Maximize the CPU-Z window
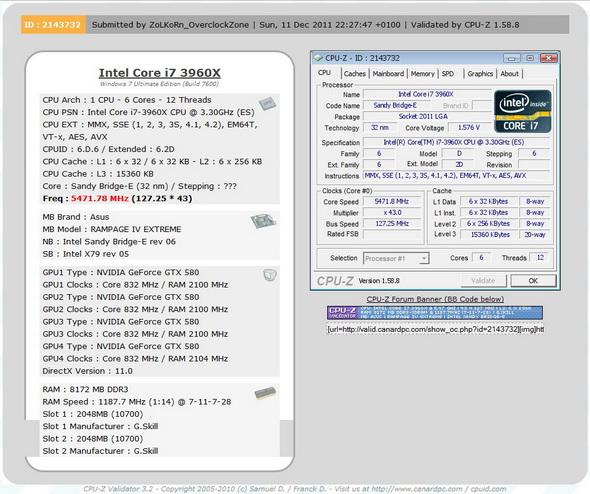The width and height of the screenshot is (590, 494). click(530, 58)
